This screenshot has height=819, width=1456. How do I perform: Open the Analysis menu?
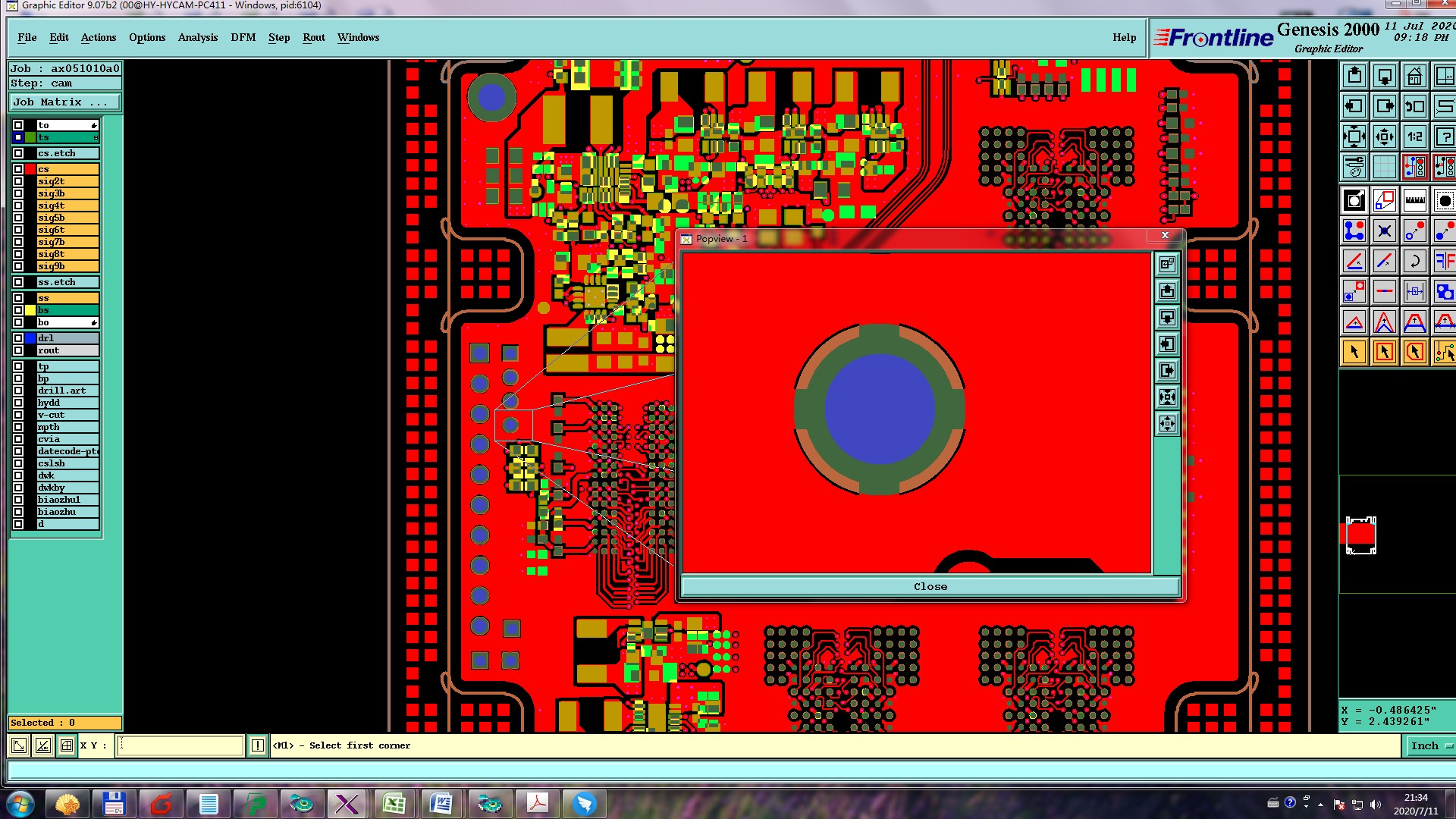pos(197,37)
